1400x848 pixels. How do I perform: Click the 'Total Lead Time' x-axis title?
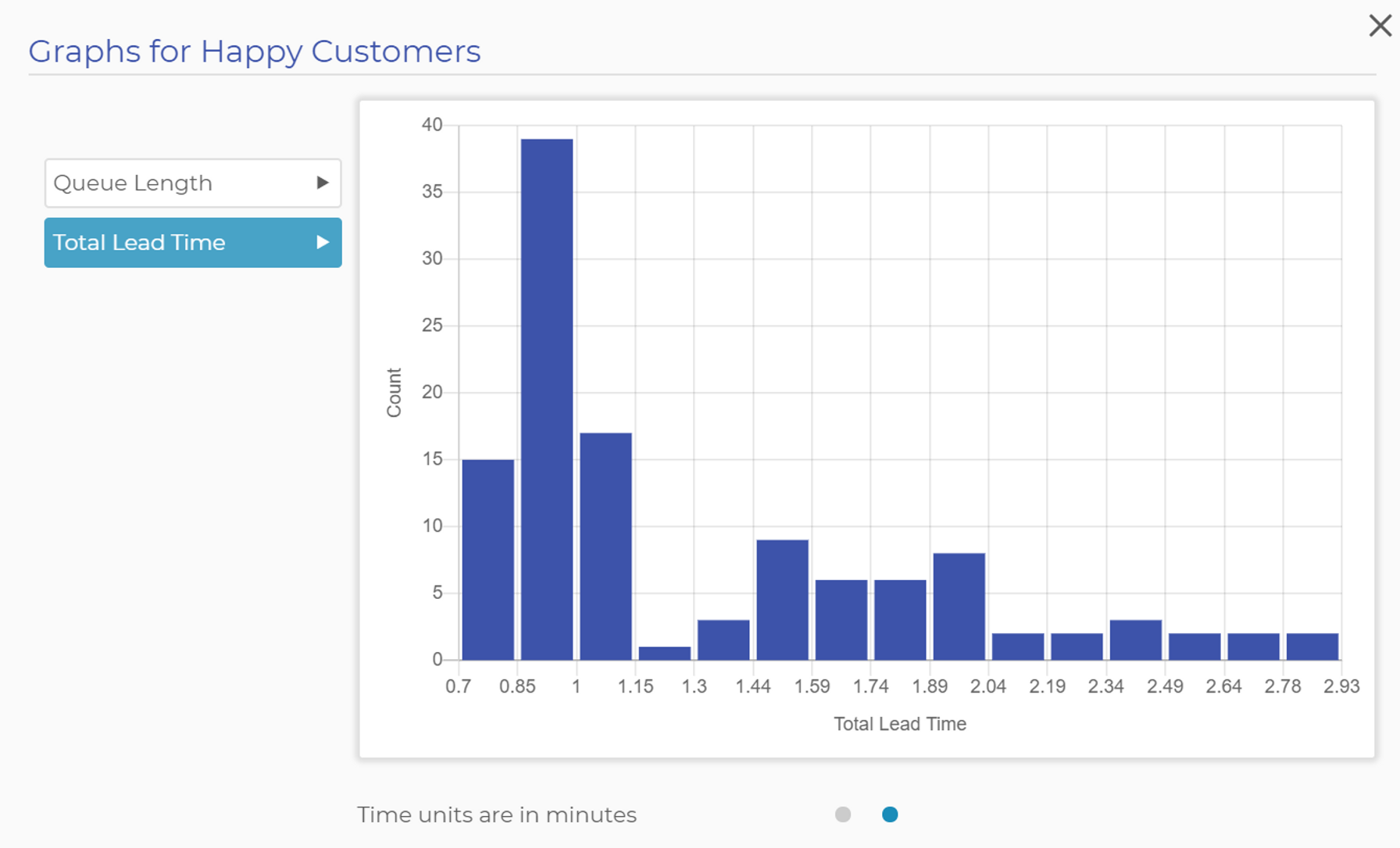(x=900, y=724)
